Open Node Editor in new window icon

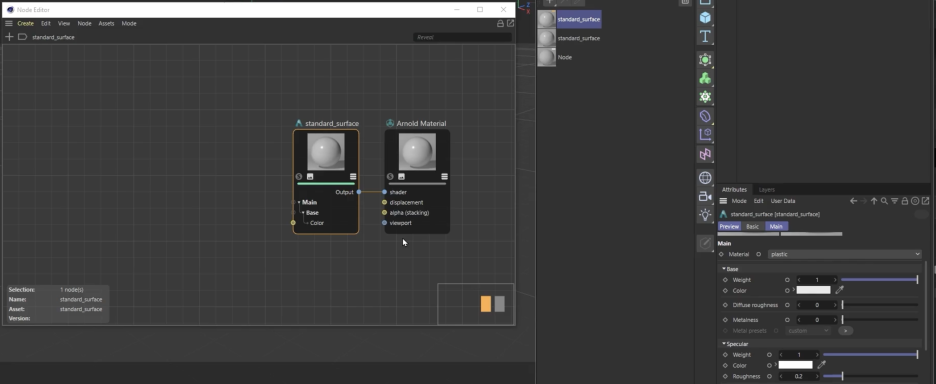pyautogui.click(x=510, y=23)
